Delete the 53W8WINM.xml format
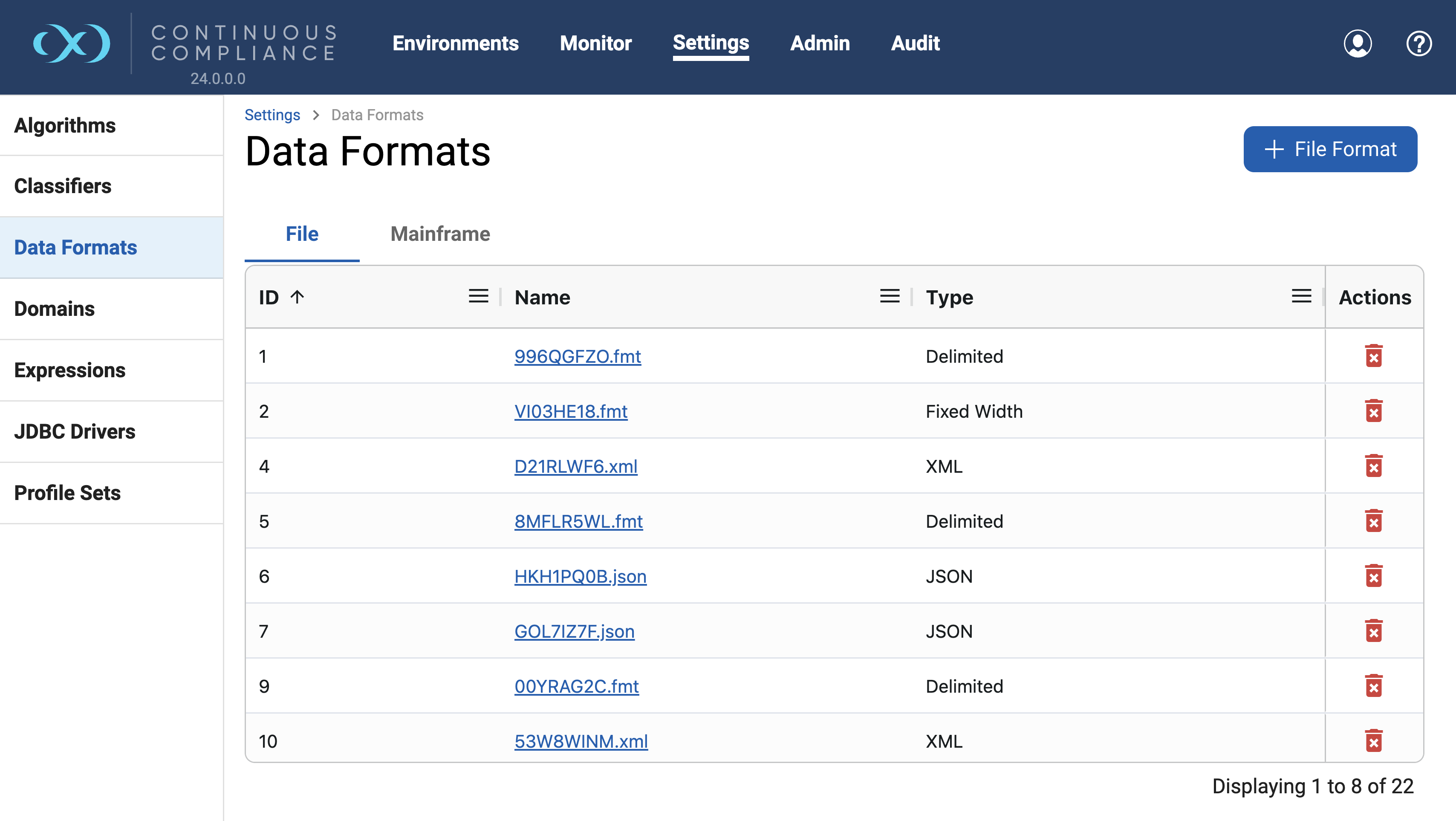The image size is (1456, 821). coord(1374,741)
